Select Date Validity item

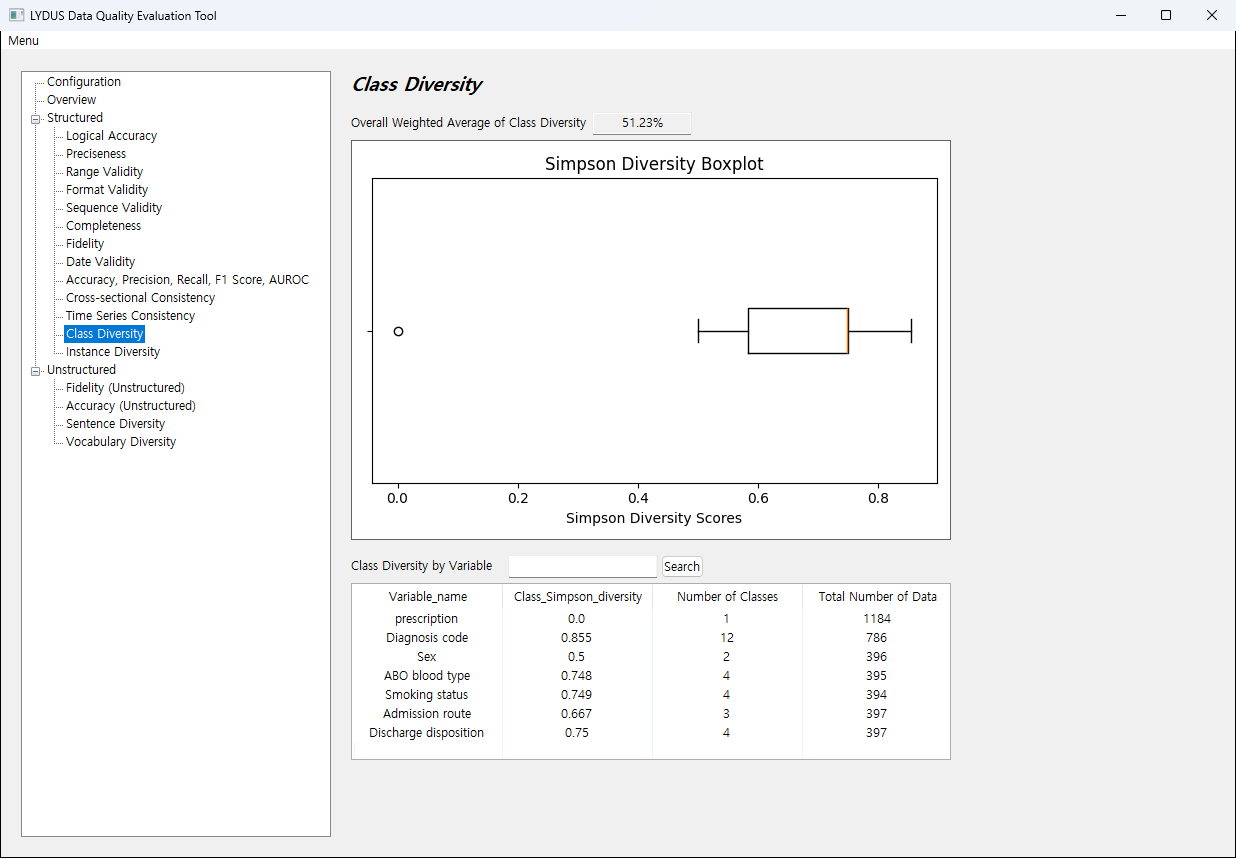click(100, 262)
